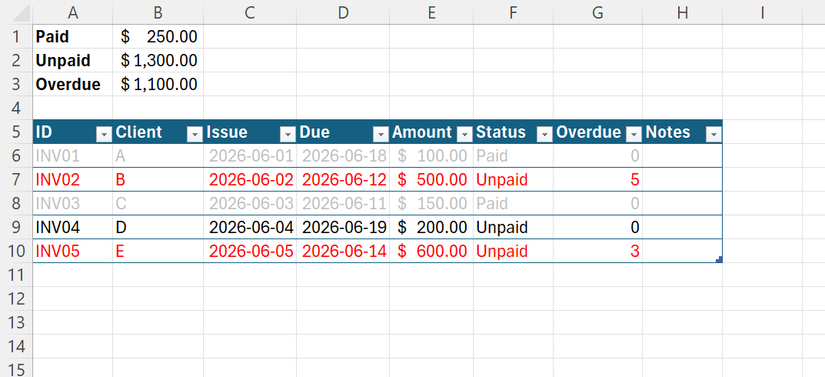Viewport: 825px width, 377px height.
Task: Click the $ 200.00 amount cell
Action: [x=431, y=227]
